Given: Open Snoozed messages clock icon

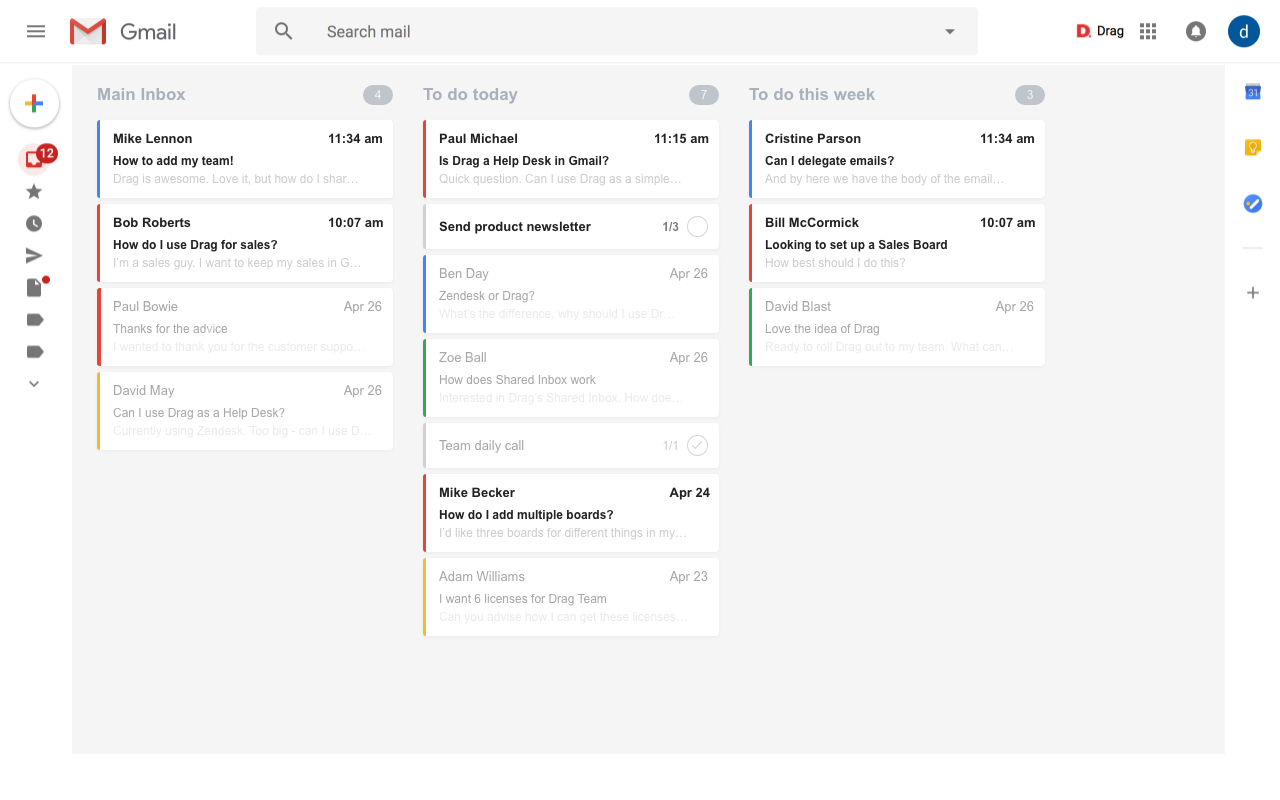Looking at the screenshot, I should coord(34,224).
